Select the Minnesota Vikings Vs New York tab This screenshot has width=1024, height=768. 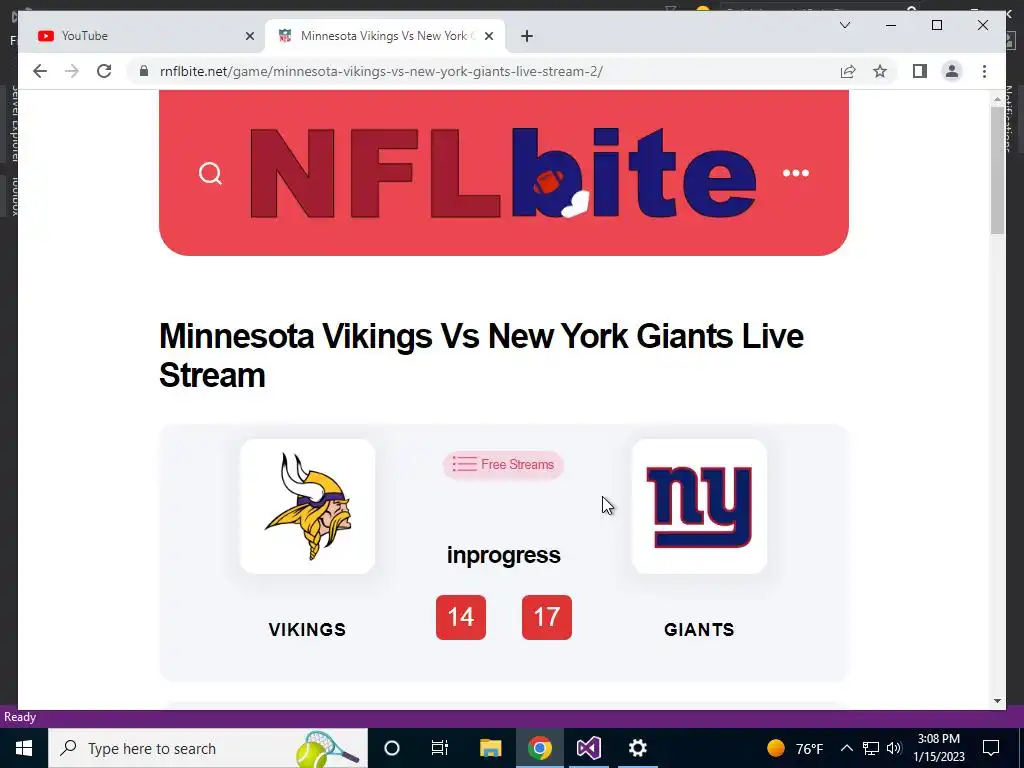pos(385,36)
